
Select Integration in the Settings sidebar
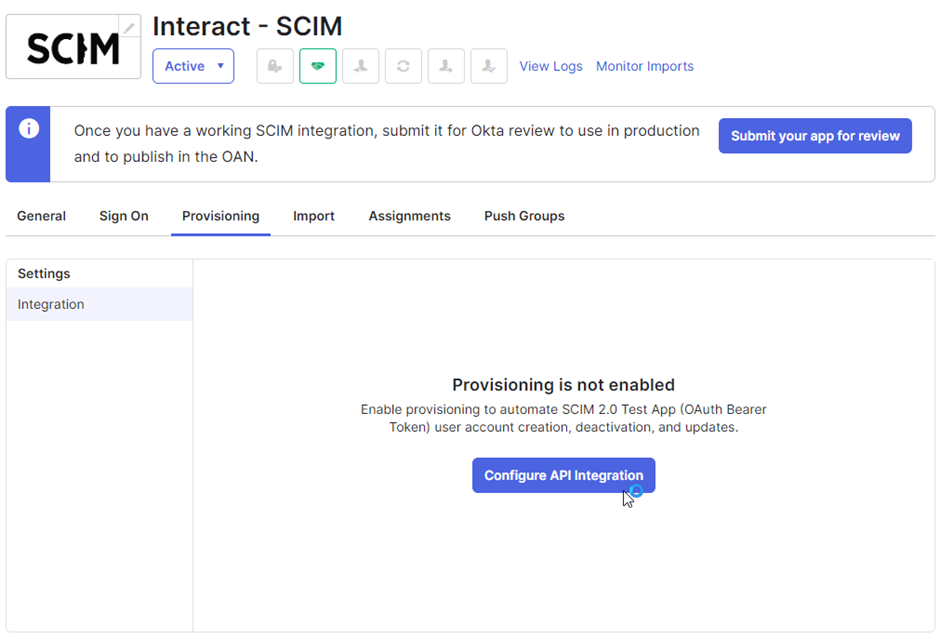coord(100,304)
